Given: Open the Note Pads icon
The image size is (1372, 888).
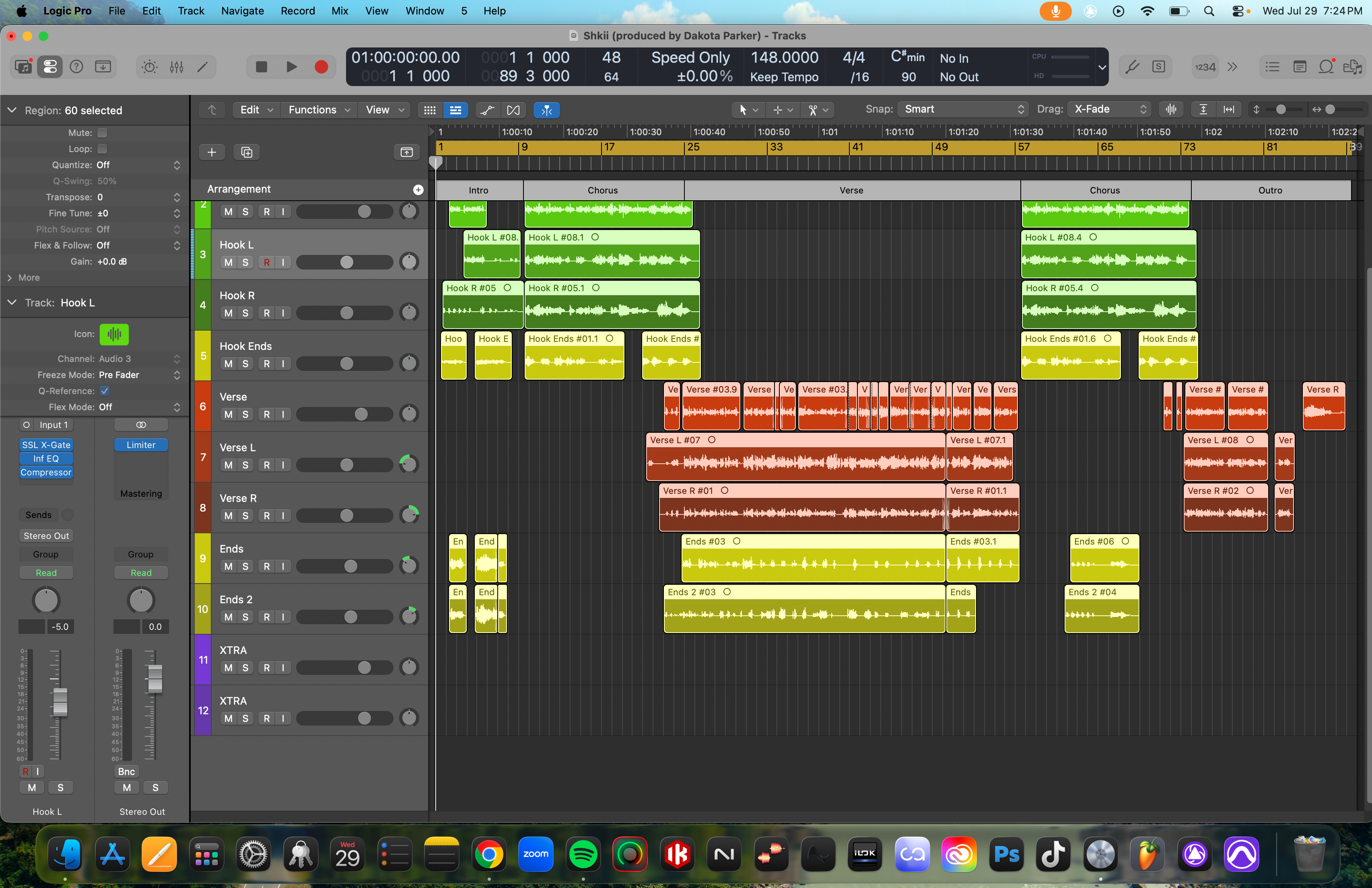Looking at the screenshot, I should [x=1299, y=67].
